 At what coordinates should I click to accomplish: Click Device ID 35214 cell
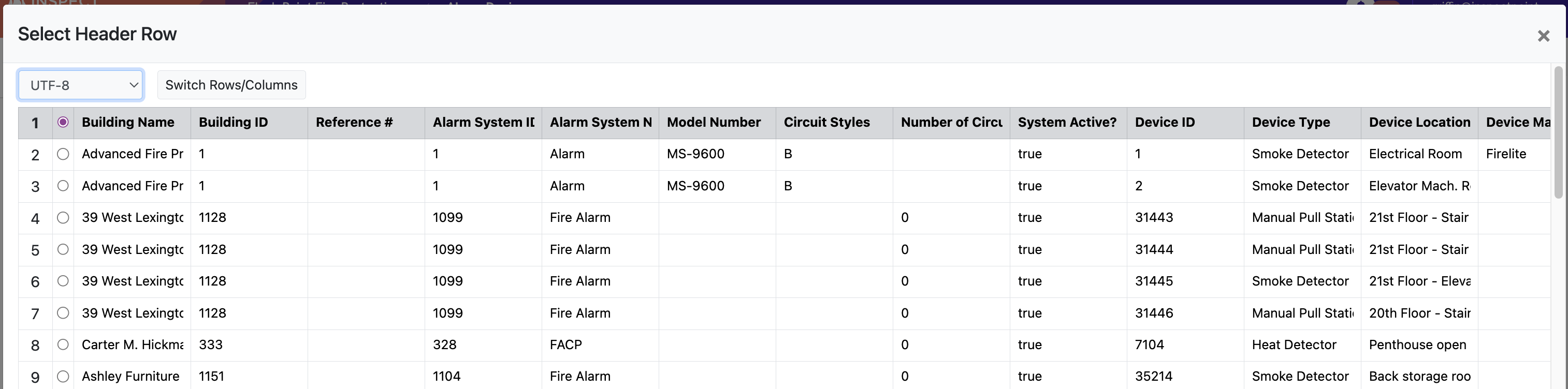[1185, 376]
